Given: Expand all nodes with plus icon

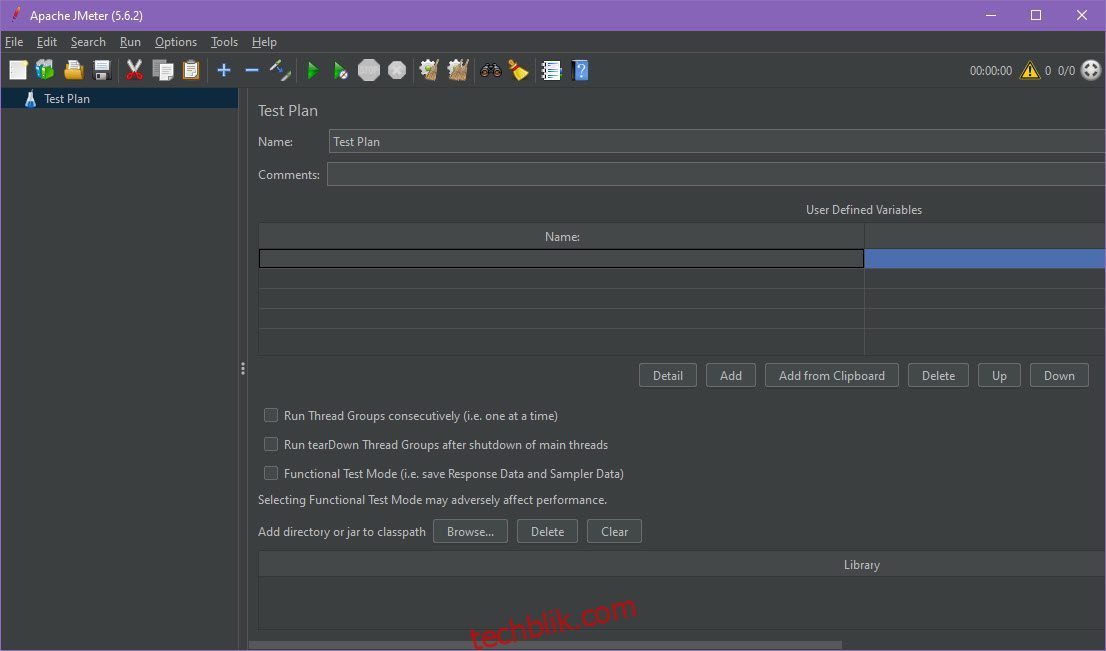Looking at the screenshot, I should click(224, 70).
